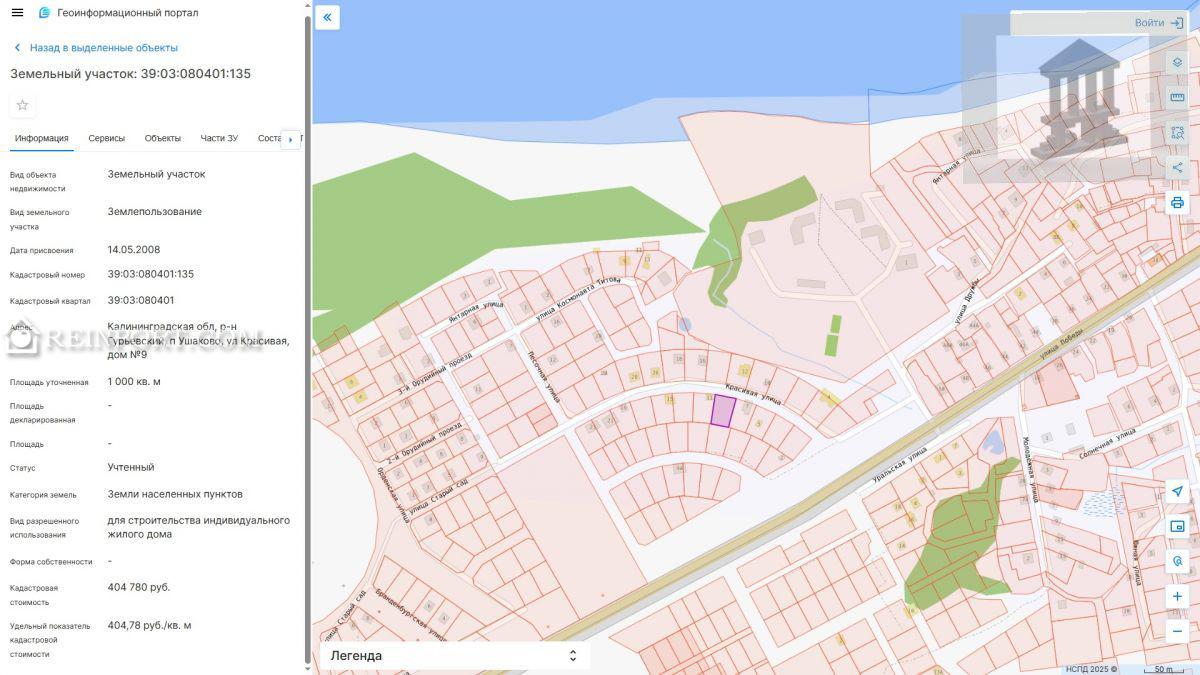Select the area search tool
This screenshot has height=675, width=1200.
[1177, 132]
